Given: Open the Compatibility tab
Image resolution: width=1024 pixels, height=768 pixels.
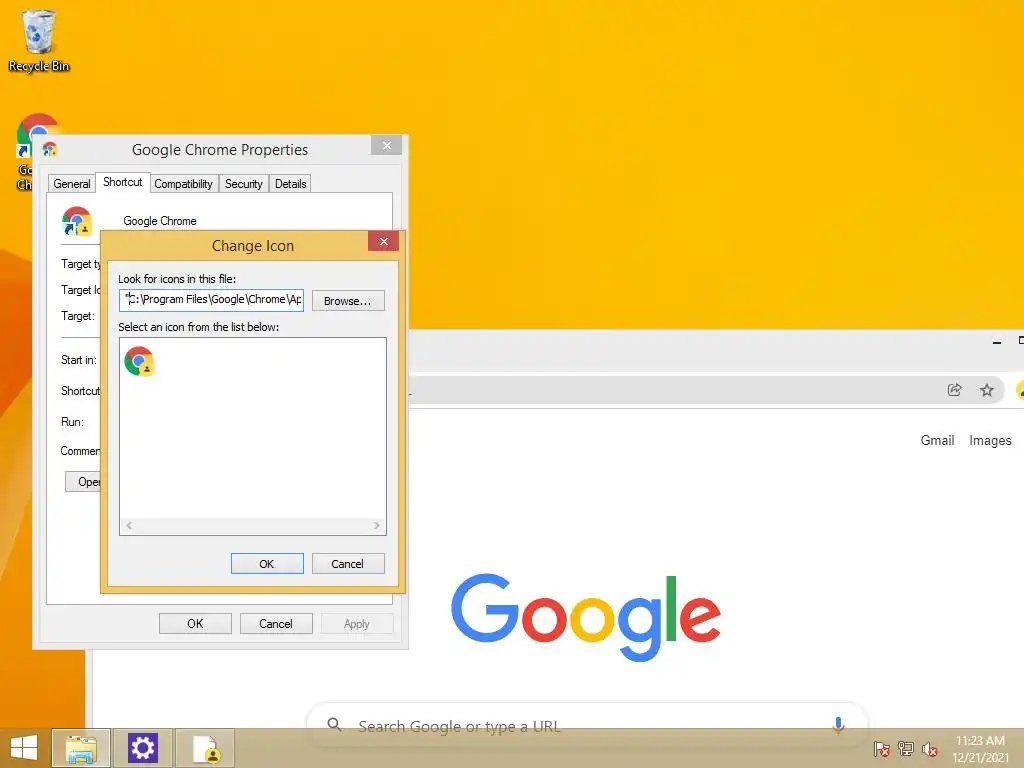Looking at the screenshot, I should (x=184, y=184).
